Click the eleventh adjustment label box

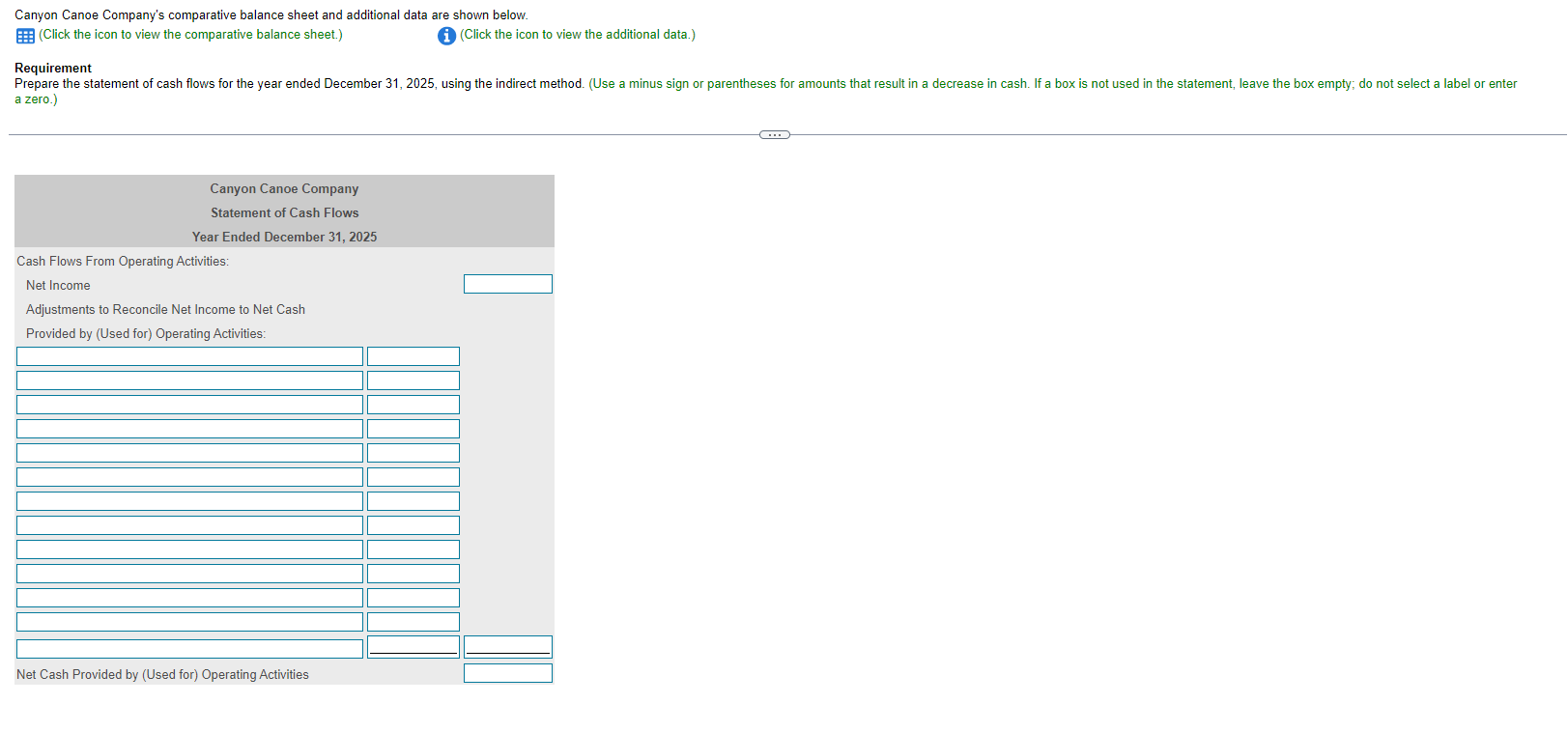[189, 598]
